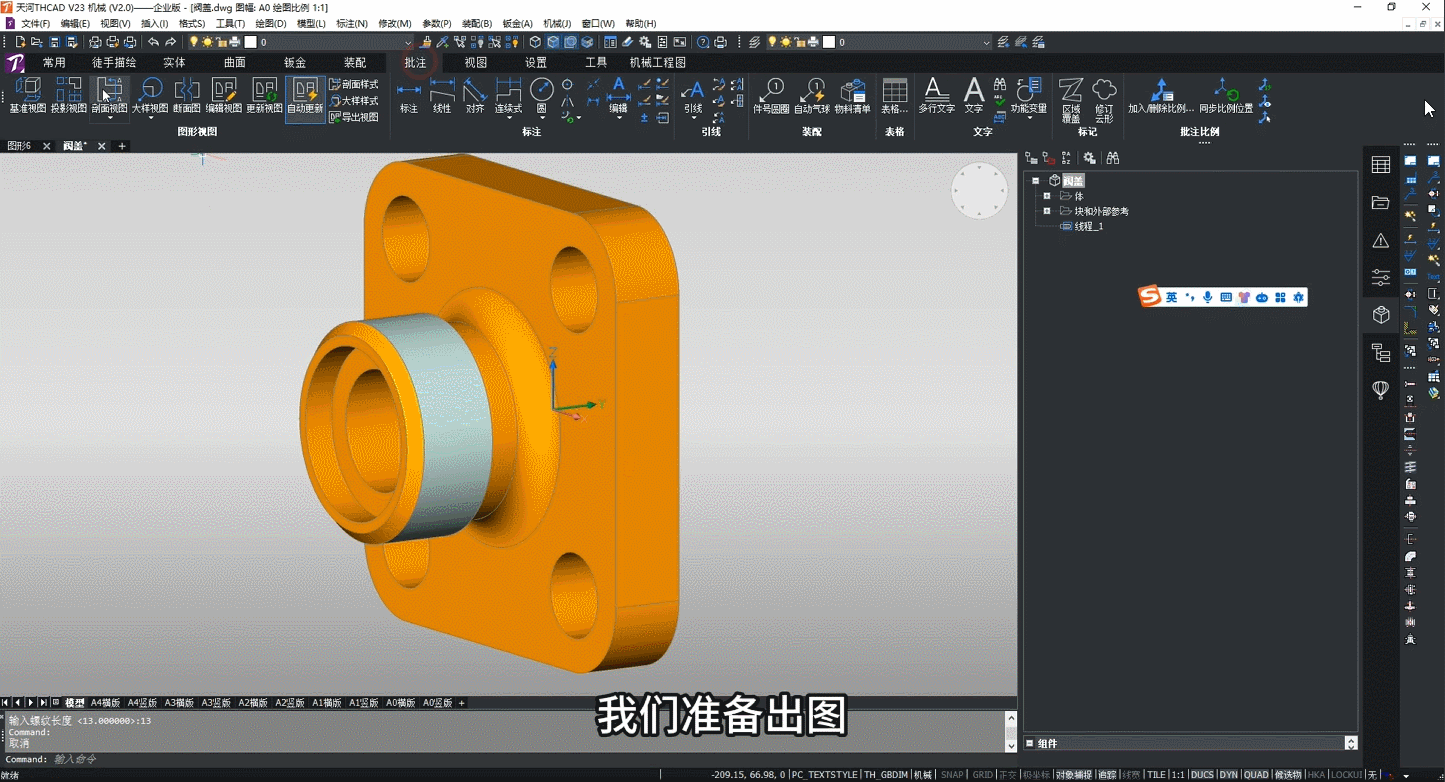The height and width of the screenshot is (782, 1445).
Task: Open the 标注(N) menu
Action: click(x=352, y=23)
